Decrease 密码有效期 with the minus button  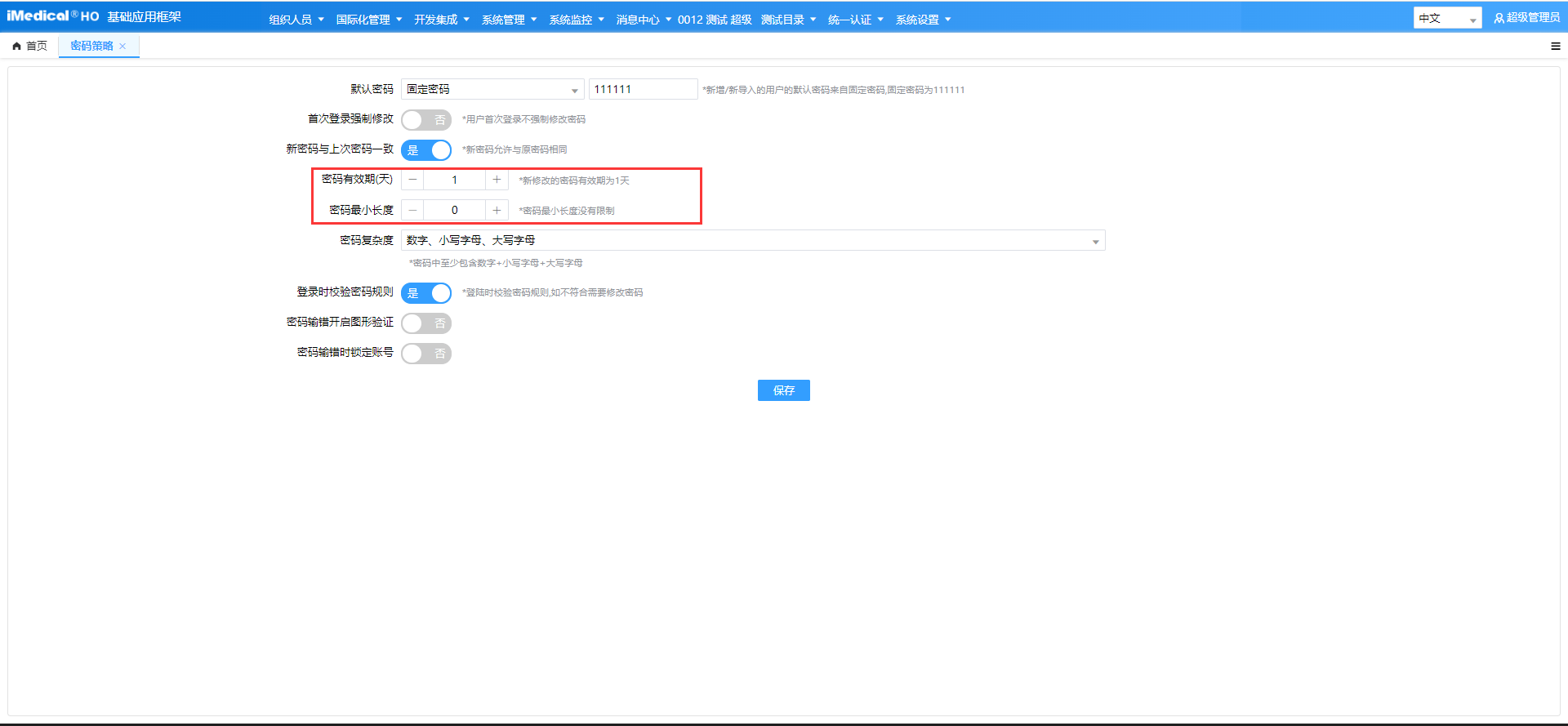412,180
